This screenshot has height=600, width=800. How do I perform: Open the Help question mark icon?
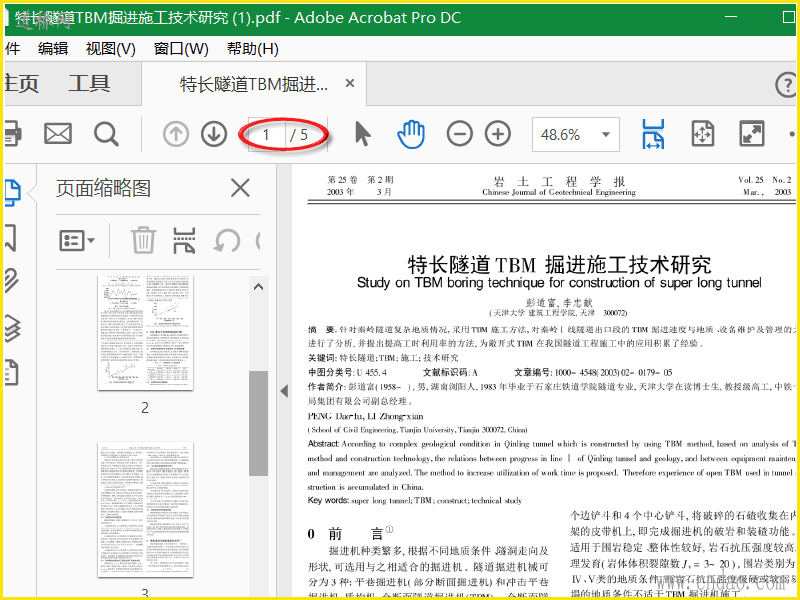pyautogui.click(x=786, y=85)
